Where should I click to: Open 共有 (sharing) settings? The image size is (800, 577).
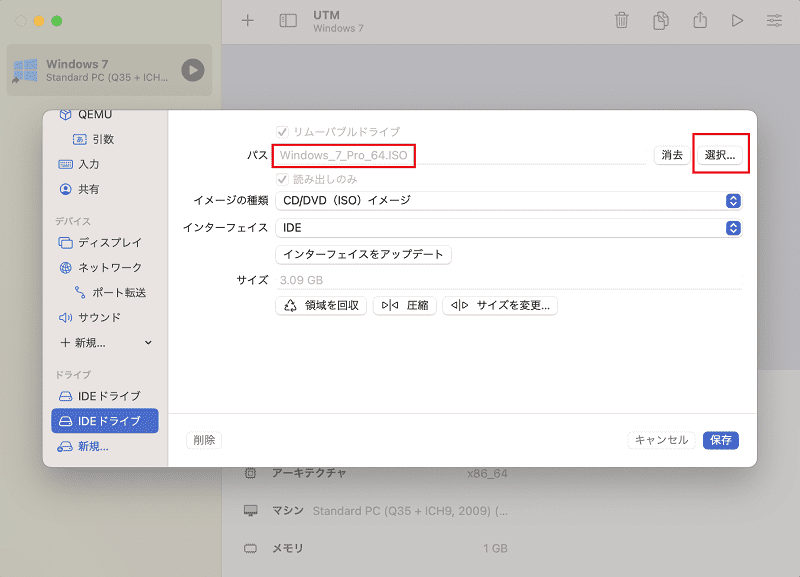tap(79, 189)
